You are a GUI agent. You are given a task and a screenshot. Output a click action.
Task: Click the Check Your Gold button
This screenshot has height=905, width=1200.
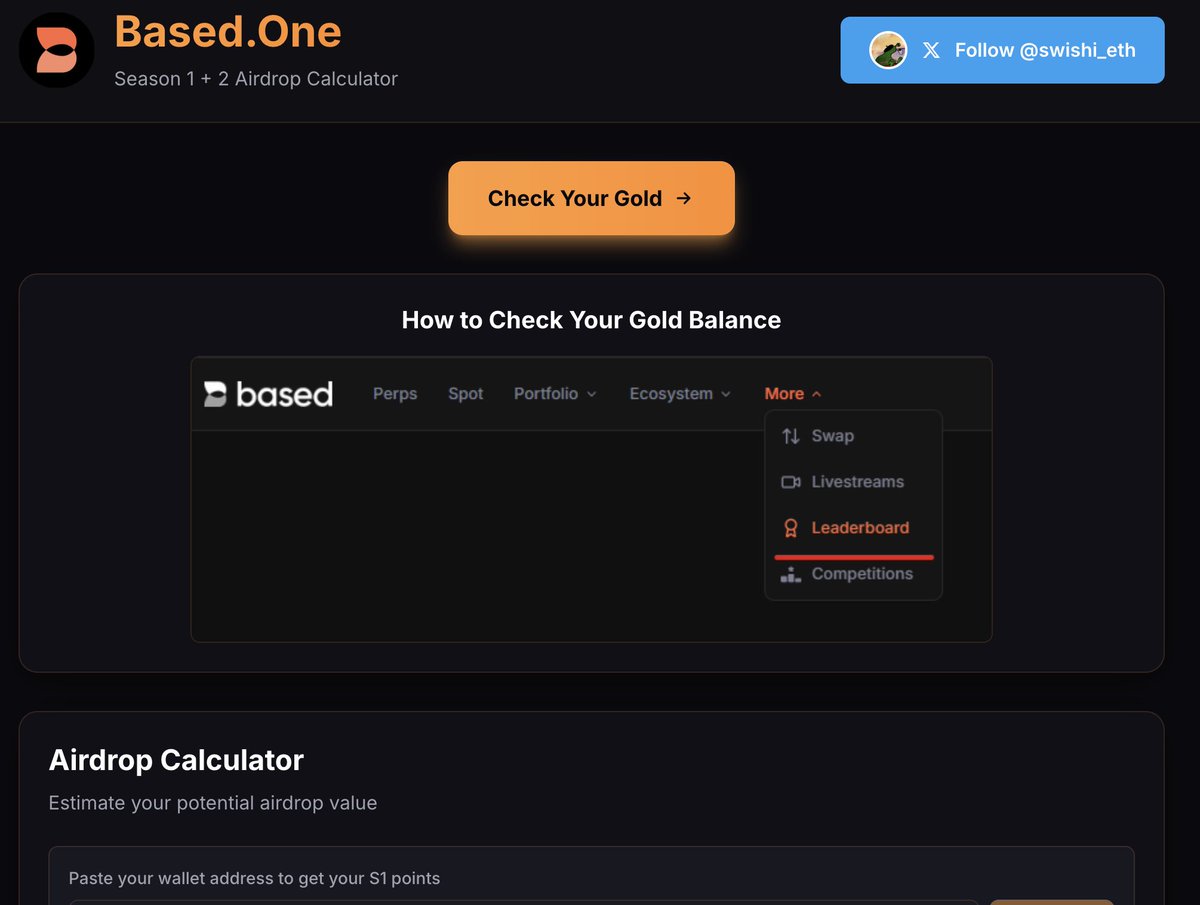[591, 198]
